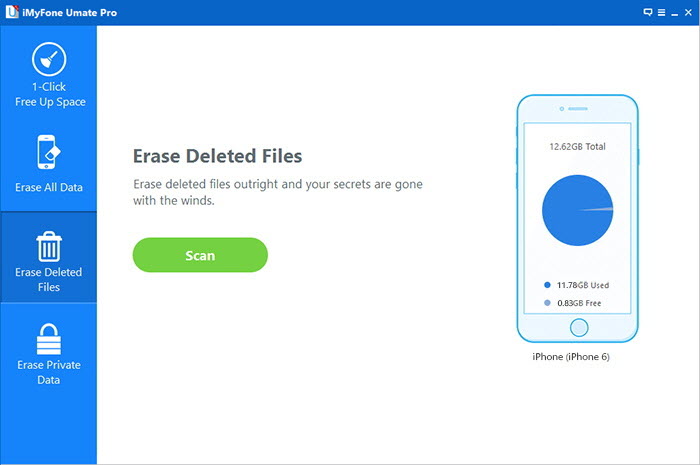The width and height of the screenshot is (700, 465).
Task: Close the iMyFone Umate Pro window
Action: [689, 12]
